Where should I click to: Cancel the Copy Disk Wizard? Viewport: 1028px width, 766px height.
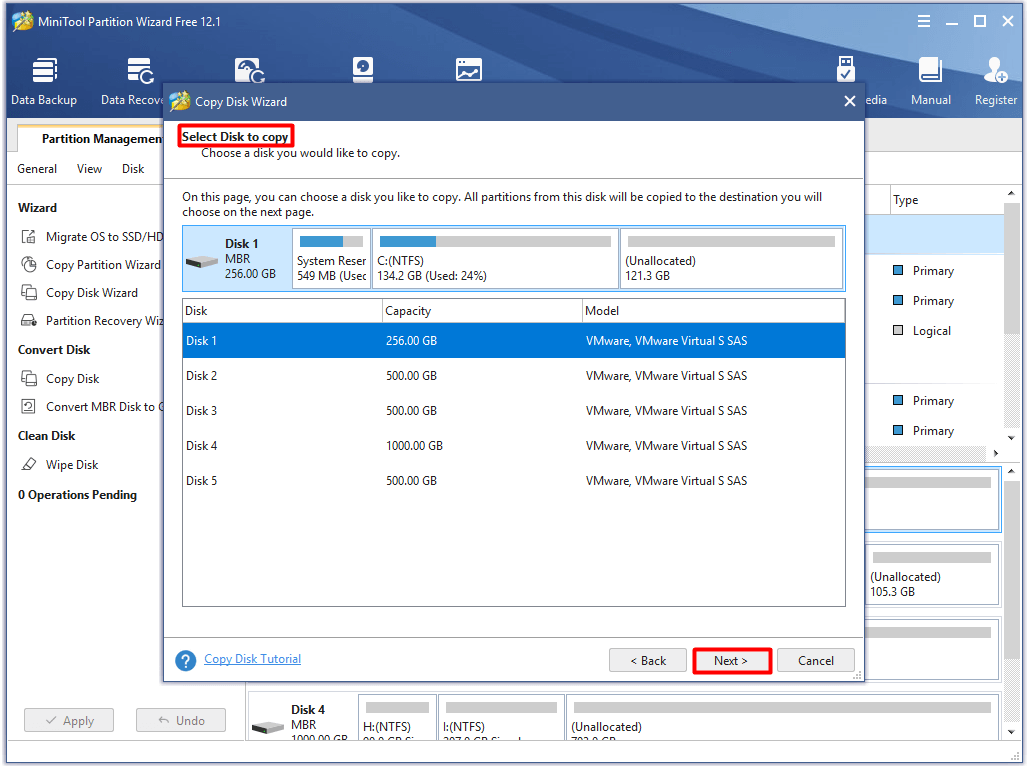click(x=816, y=660)
